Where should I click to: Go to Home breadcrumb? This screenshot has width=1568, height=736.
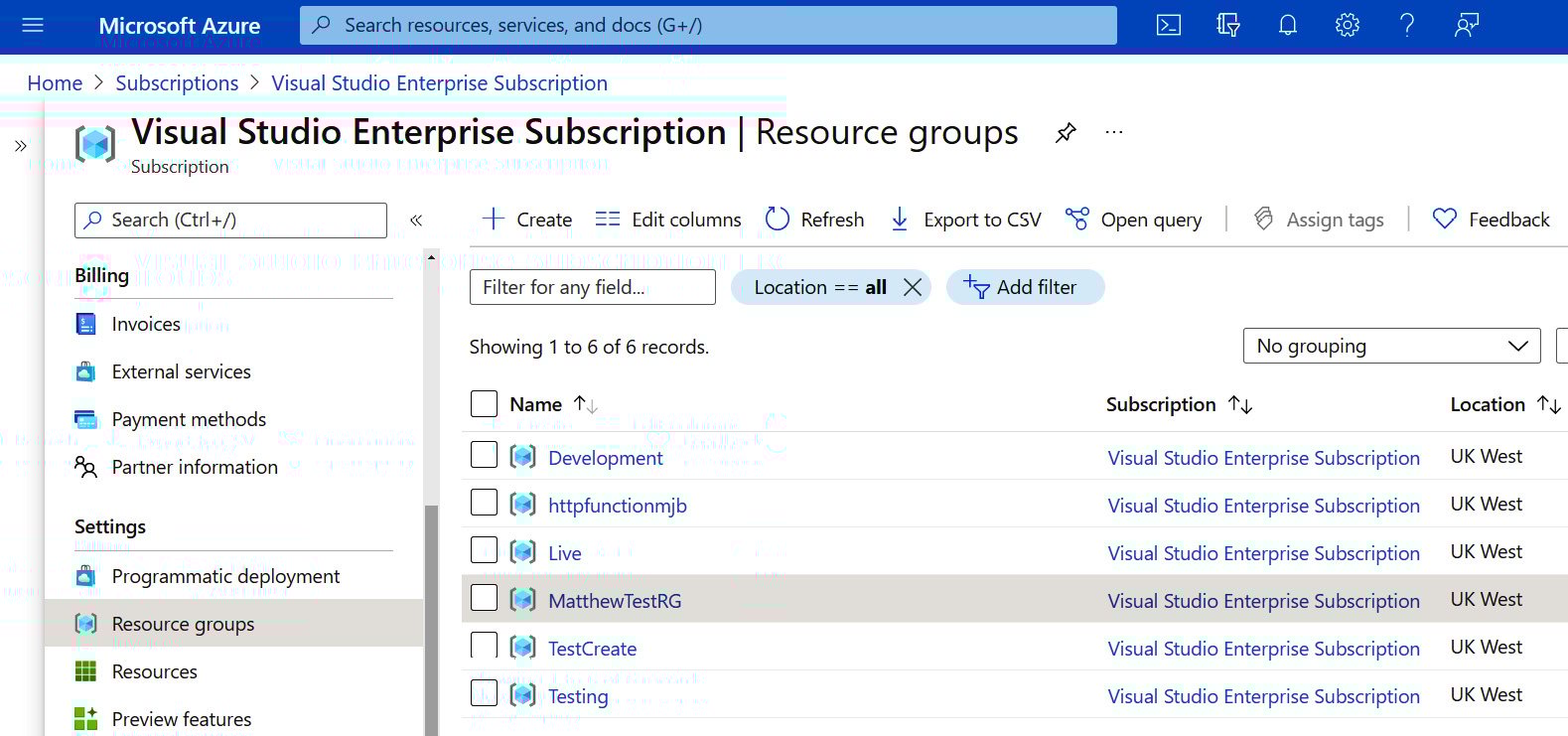point(55,83)
